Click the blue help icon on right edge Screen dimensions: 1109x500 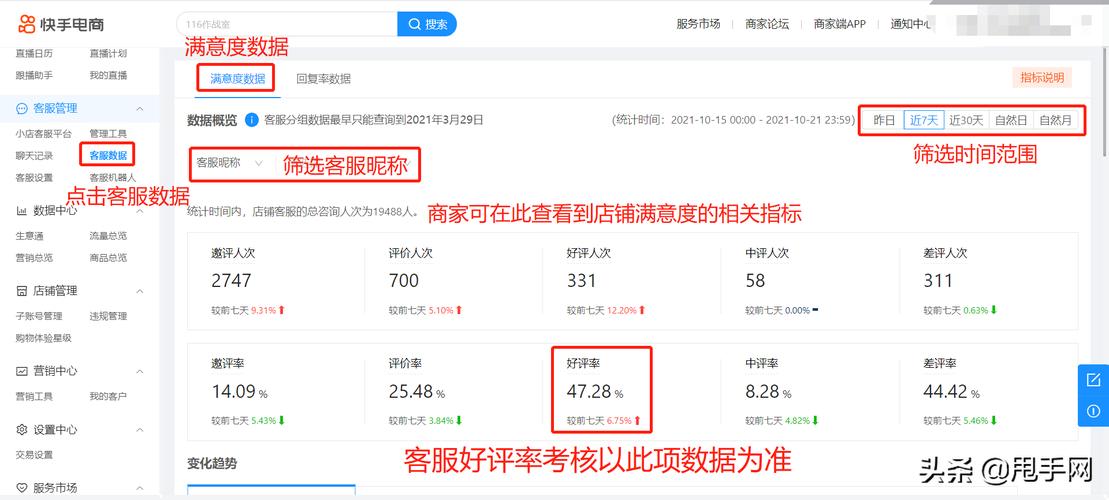click(1093, 409)
